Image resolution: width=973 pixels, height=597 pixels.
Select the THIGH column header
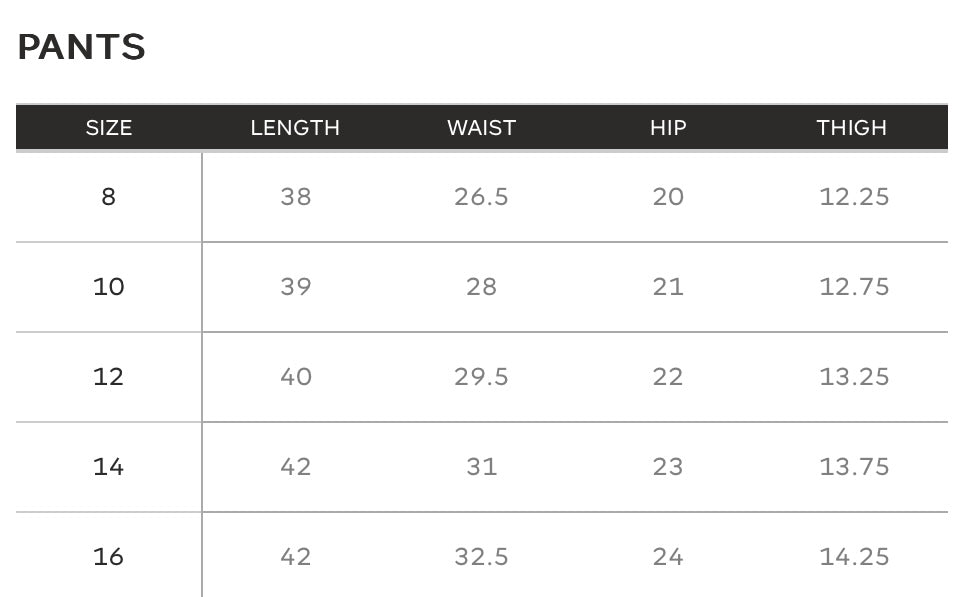click(852, 128)
